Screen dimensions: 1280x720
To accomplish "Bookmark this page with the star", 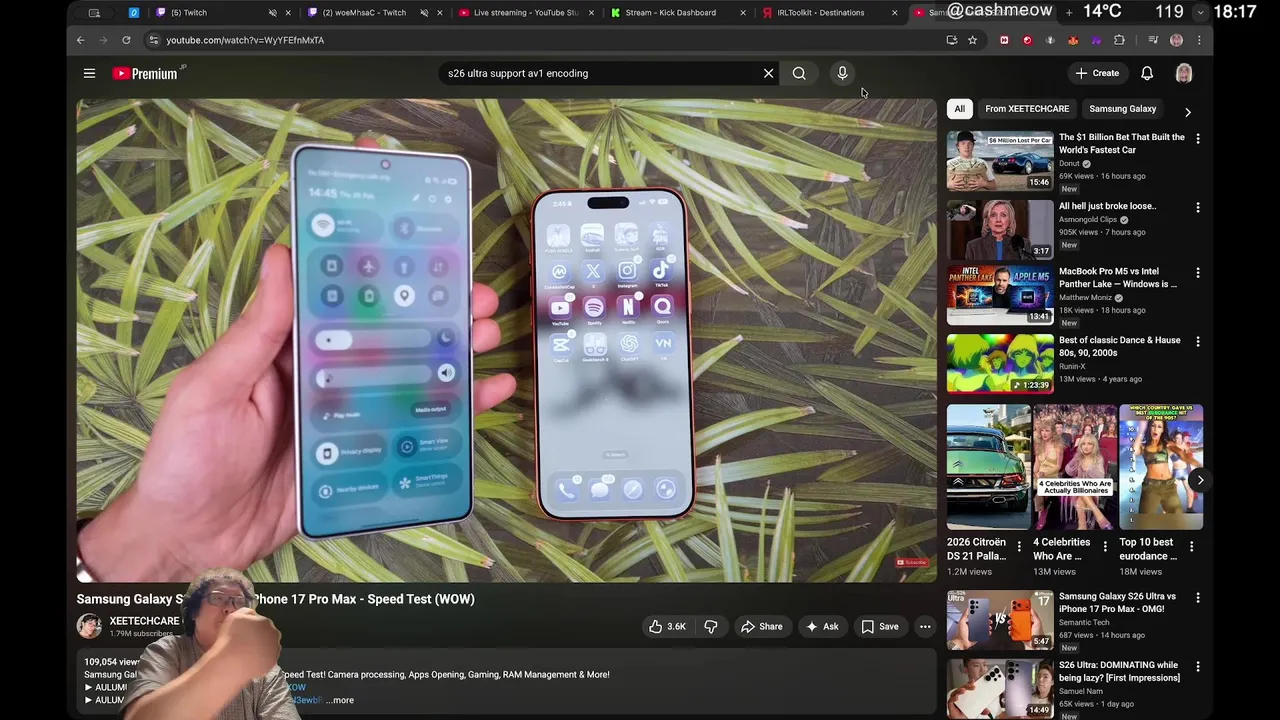I will click(972, 40).
